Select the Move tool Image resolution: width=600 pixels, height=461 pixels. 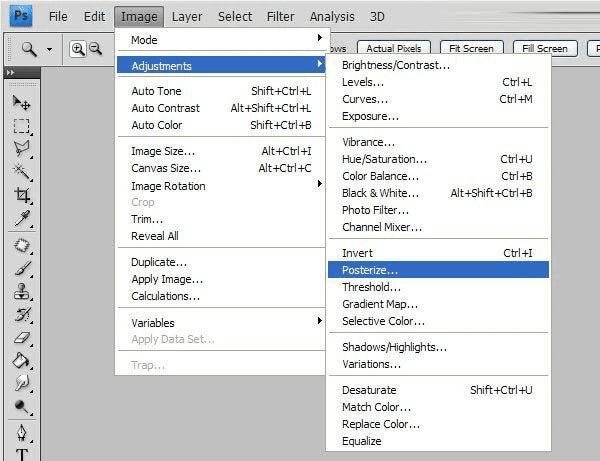point(21,103)
